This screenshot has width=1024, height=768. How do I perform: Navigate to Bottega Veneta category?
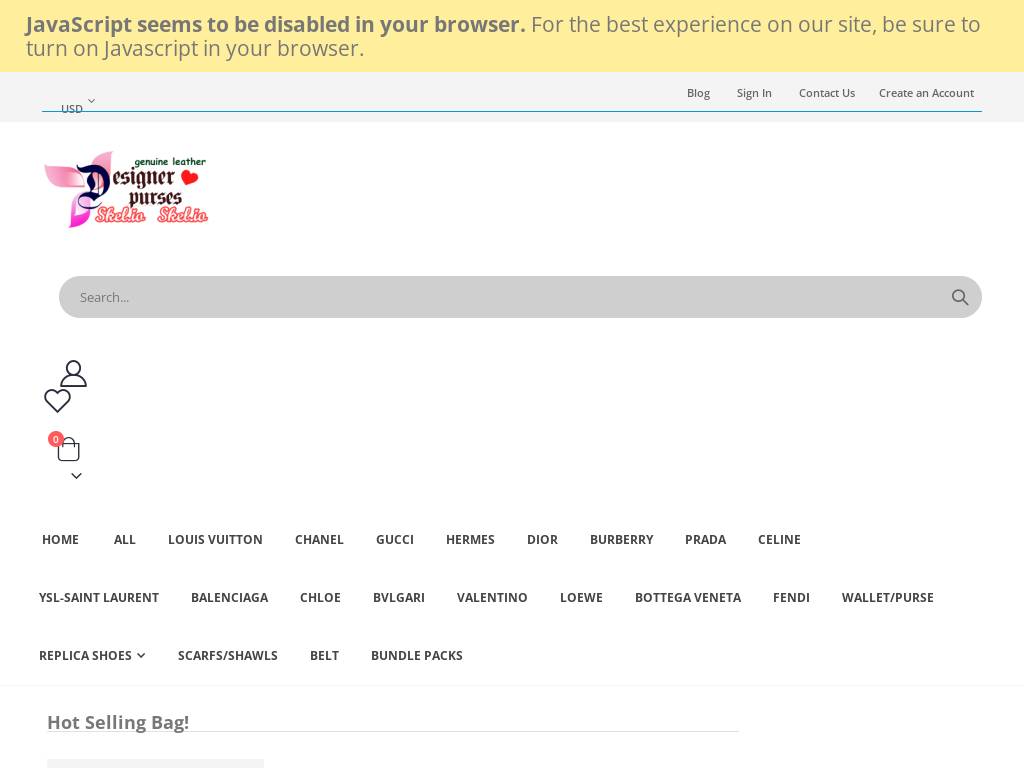[x=687, y=597]
